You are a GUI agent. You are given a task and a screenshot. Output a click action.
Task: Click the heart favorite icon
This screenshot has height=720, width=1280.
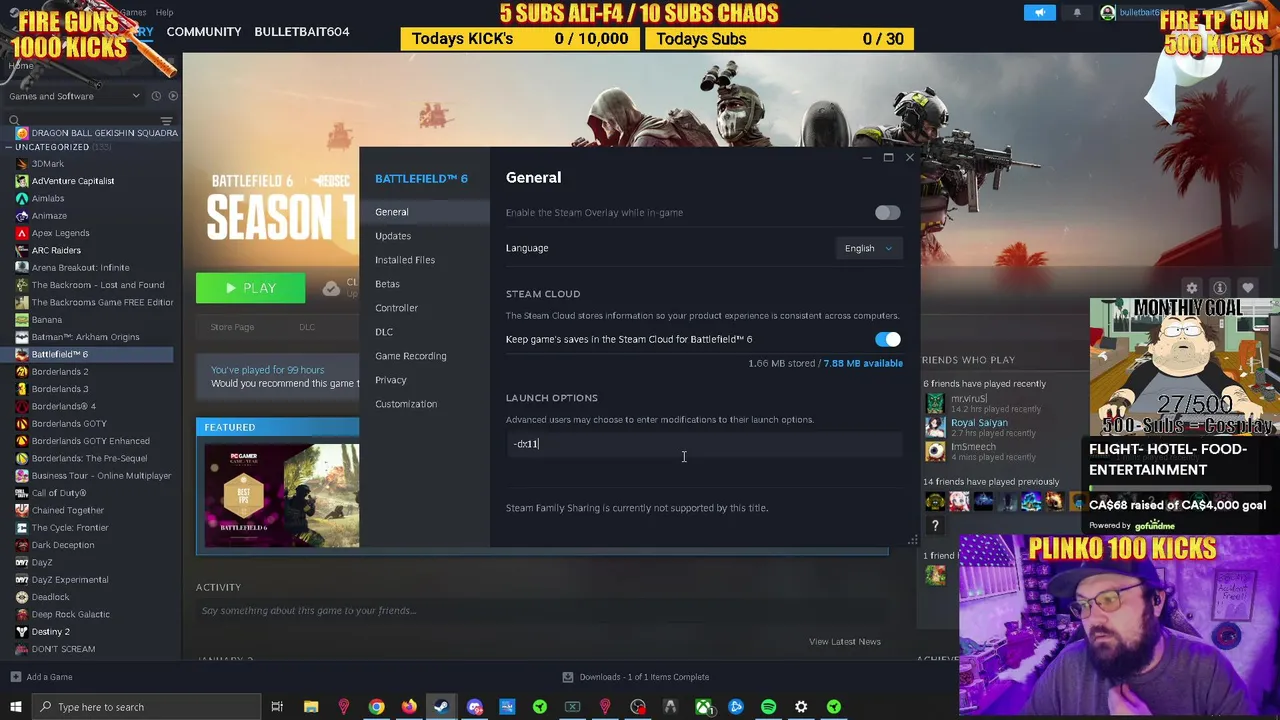[1248, 288]
